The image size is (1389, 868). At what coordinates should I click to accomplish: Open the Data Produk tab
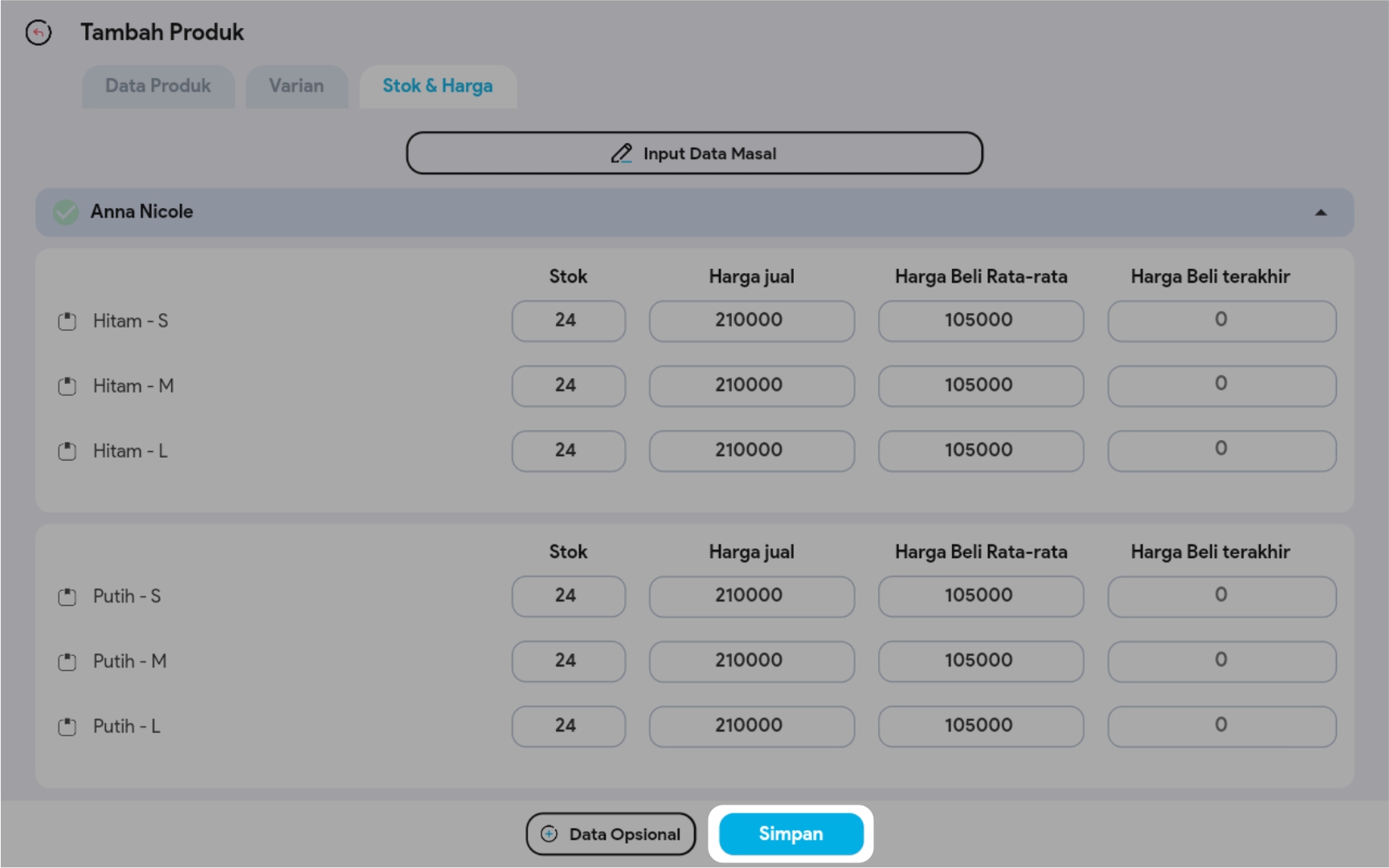(158, 86)
